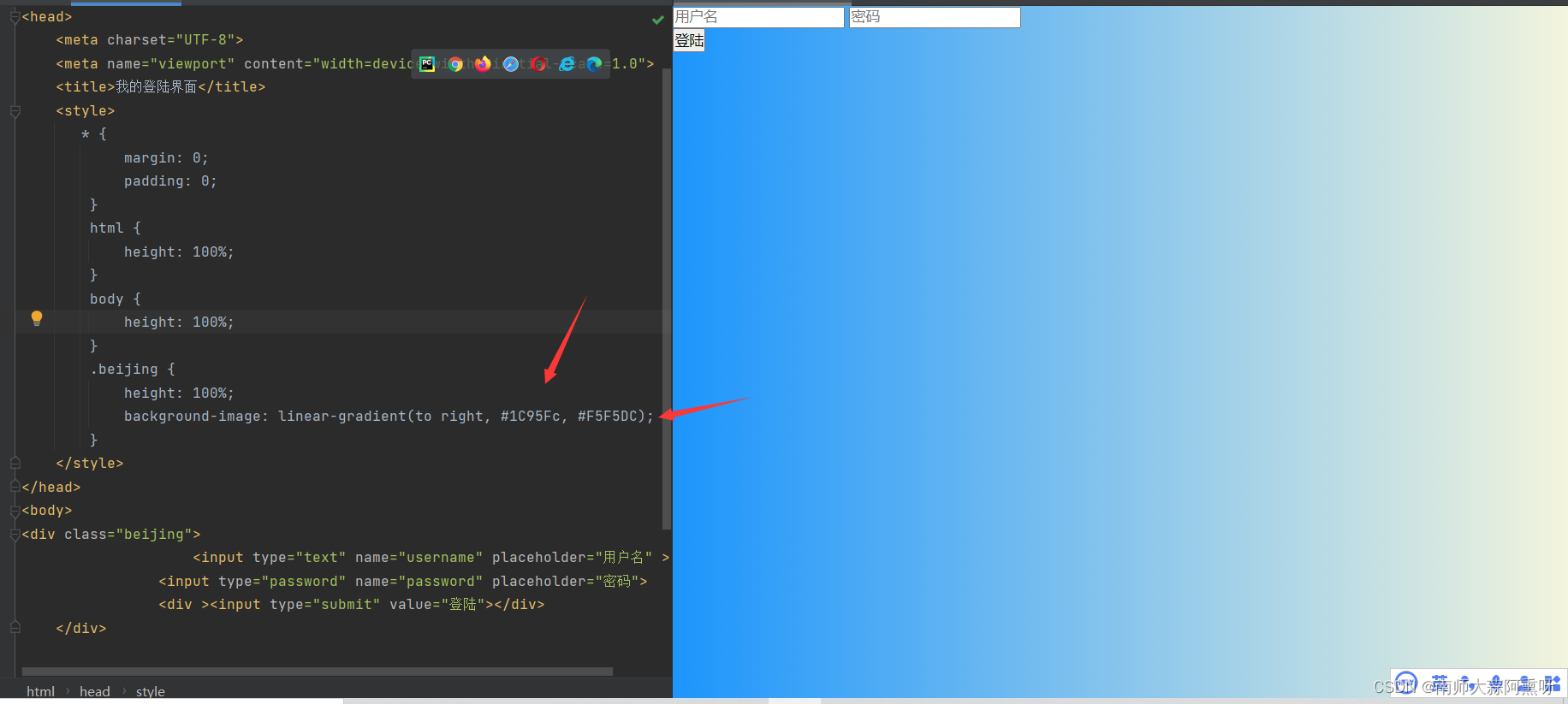
Task: Place cursor on the 'padding: 0;' line
Action: [170, 181]
